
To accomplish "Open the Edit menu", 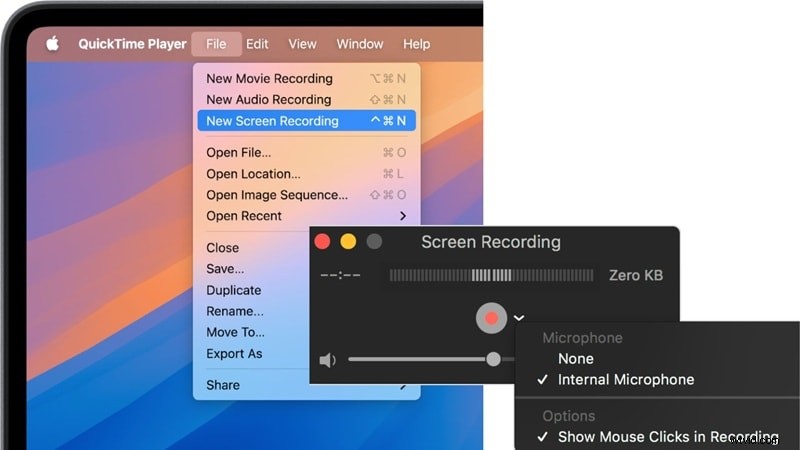I will [x=257, y=44].
